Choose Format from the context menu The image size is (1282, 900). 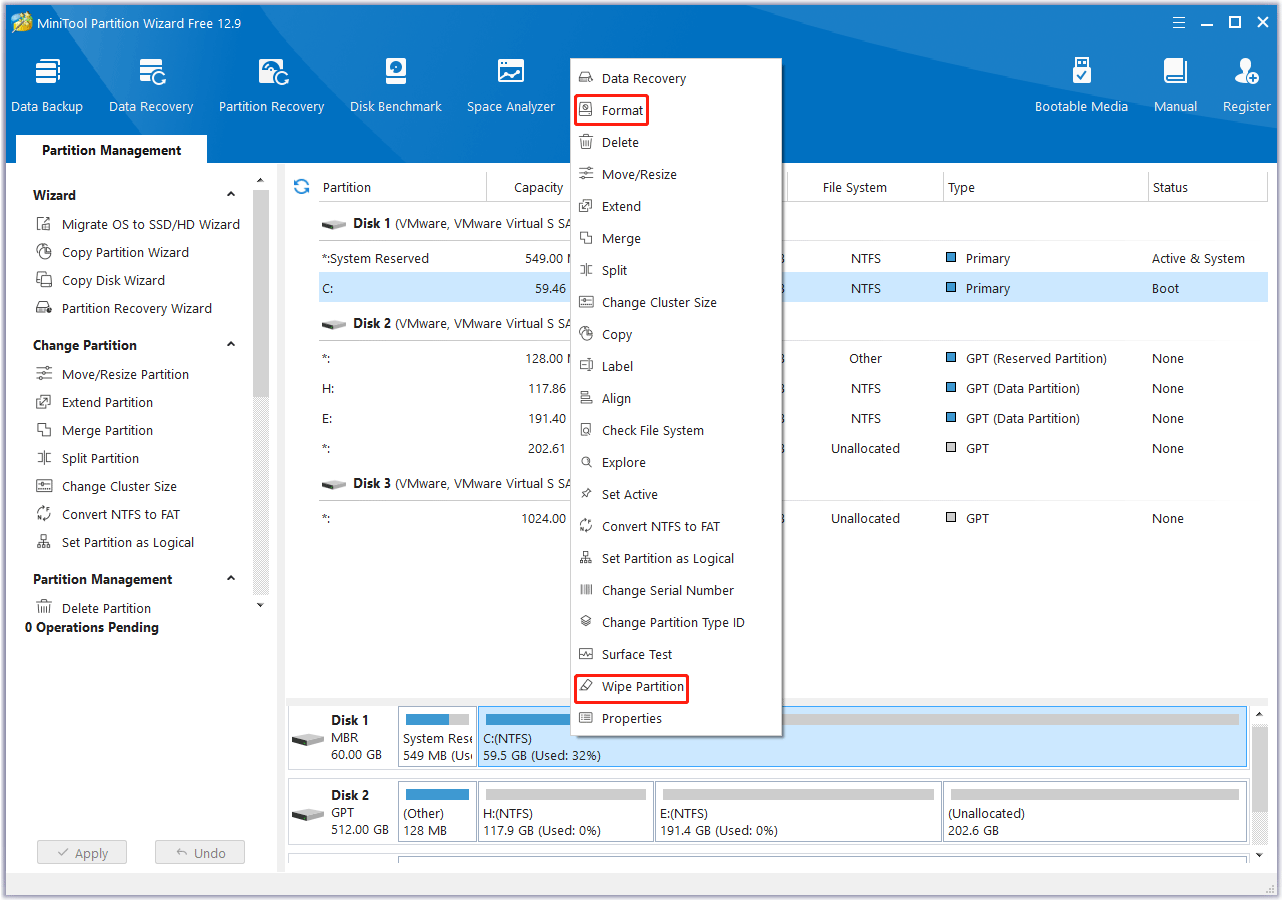click(622, 111)
